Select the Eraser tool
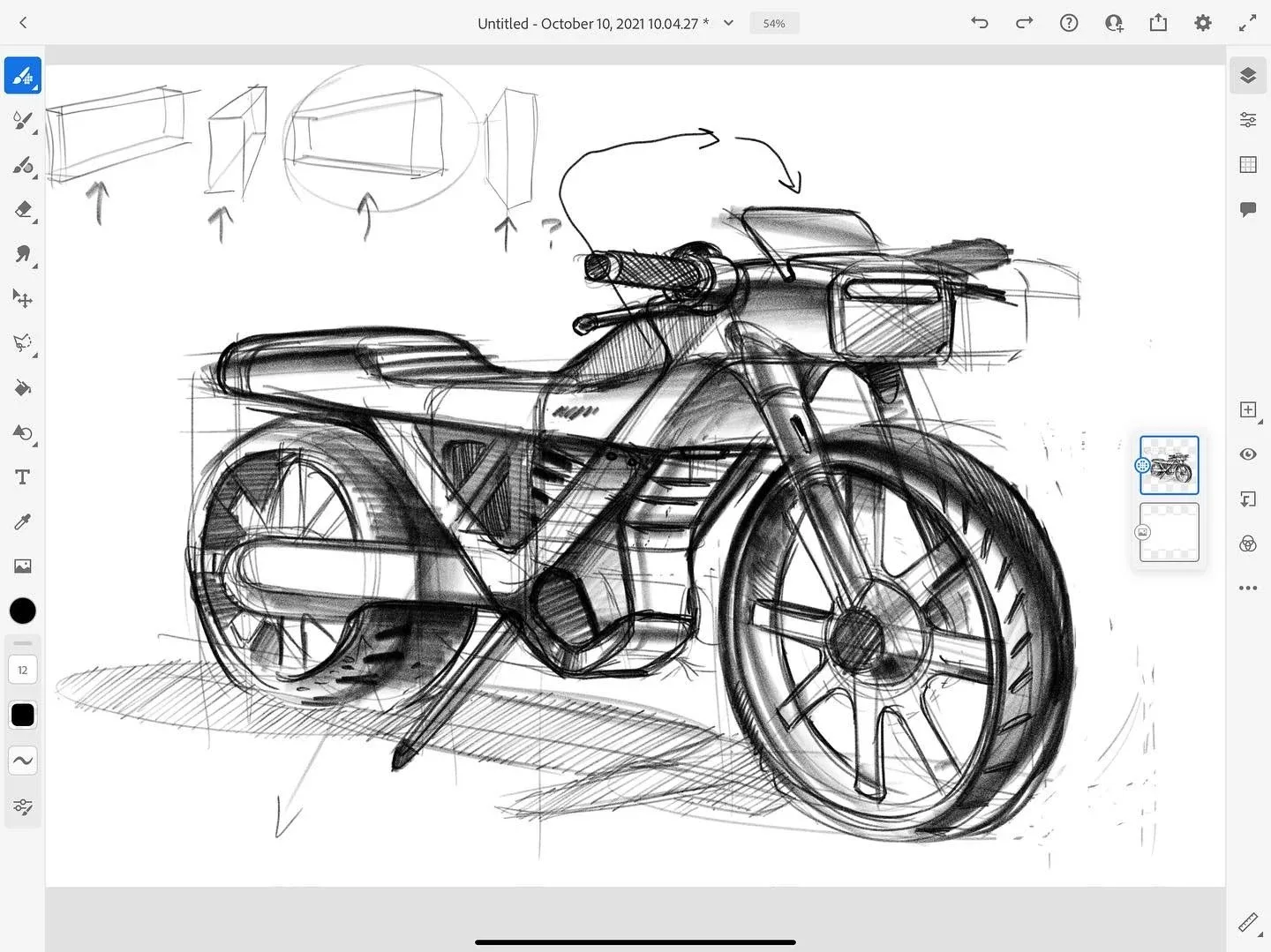The width and height of the screenshot is (1271, 952). [x=23, y=210]
